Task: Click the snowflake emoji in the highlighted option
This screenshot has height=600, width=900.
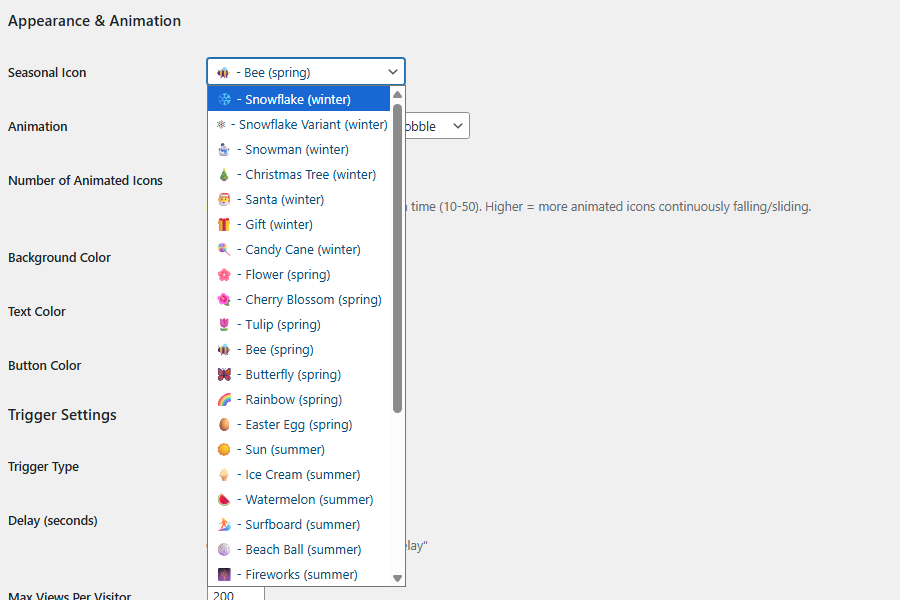Action: [x=224, y=99]
